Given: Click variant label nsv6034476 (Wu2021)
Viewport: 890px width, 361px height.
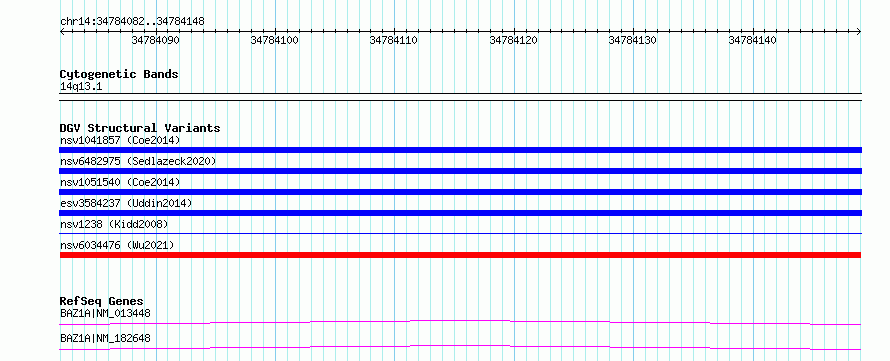Looking at the screenshot, I should (117, 245).
